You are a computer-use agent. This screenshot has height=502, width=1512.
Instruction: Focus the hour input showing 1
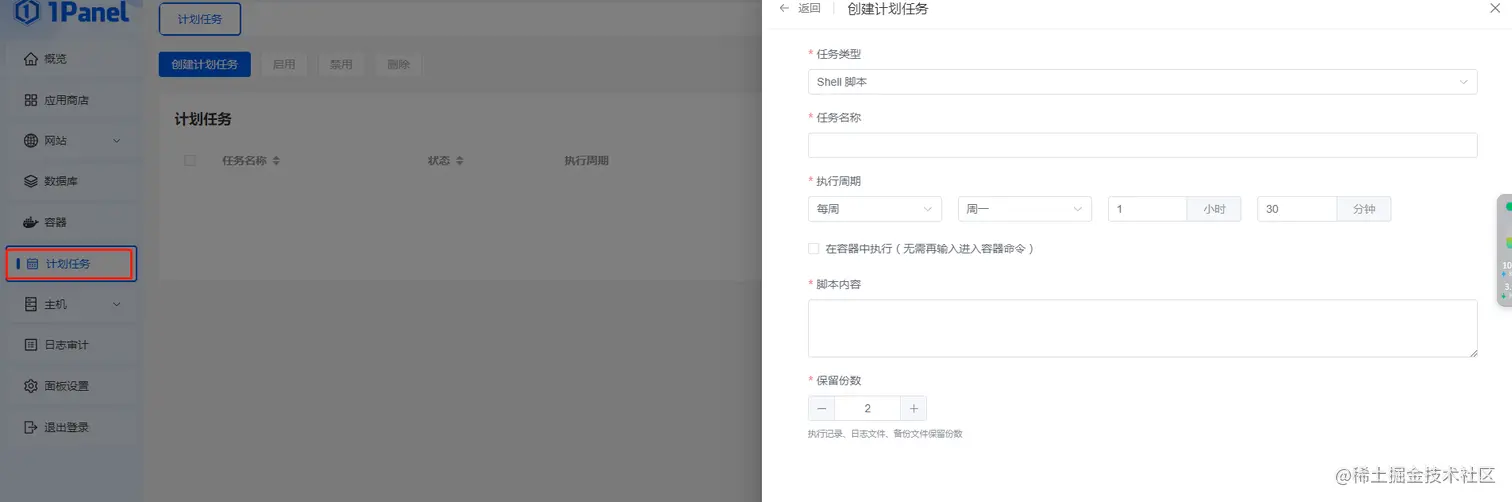[x=1147, y=209]
